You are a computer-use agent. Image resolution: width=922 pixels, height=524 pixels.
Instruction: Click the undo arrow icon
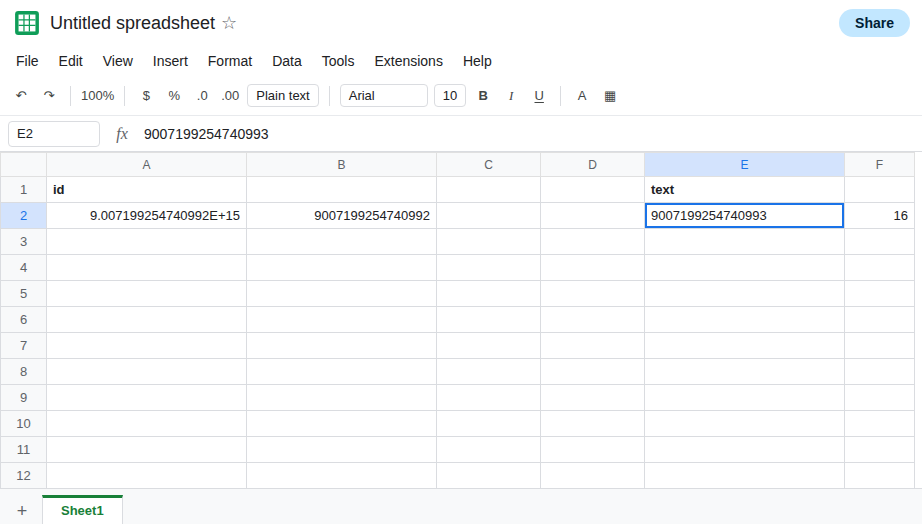22,95
